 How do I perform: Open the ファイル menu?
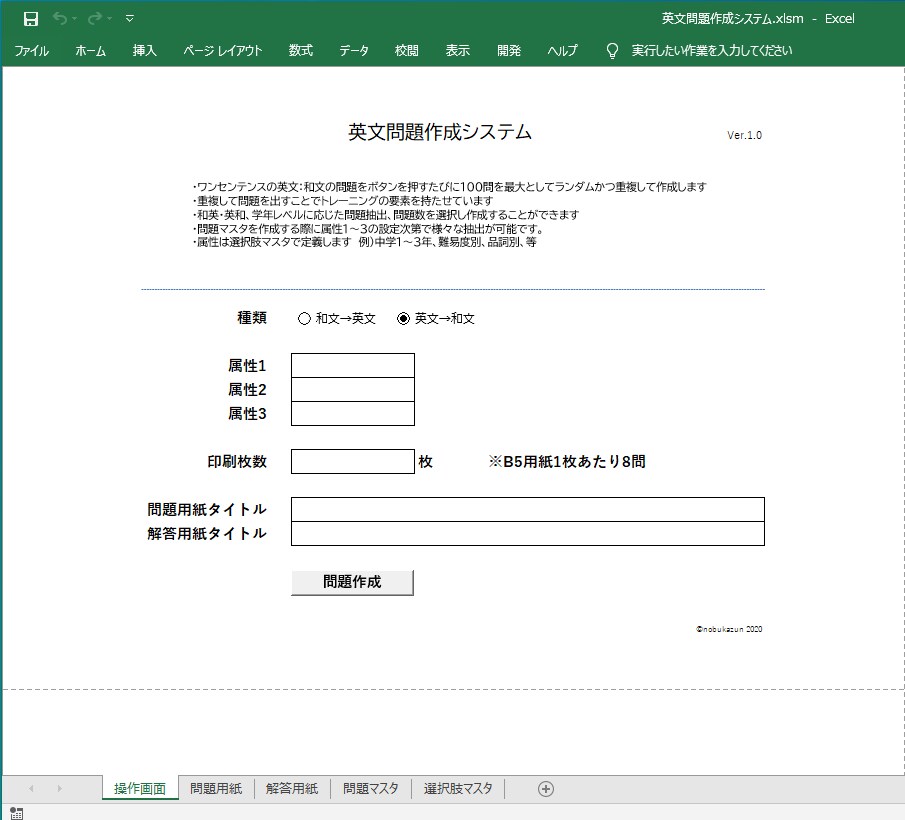(31, 51)
